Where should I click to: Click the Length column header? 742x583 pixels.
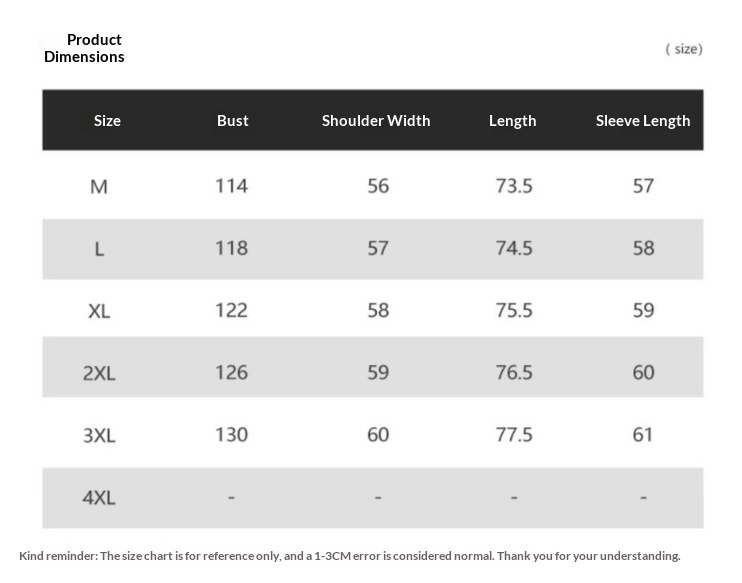(512, 121)
